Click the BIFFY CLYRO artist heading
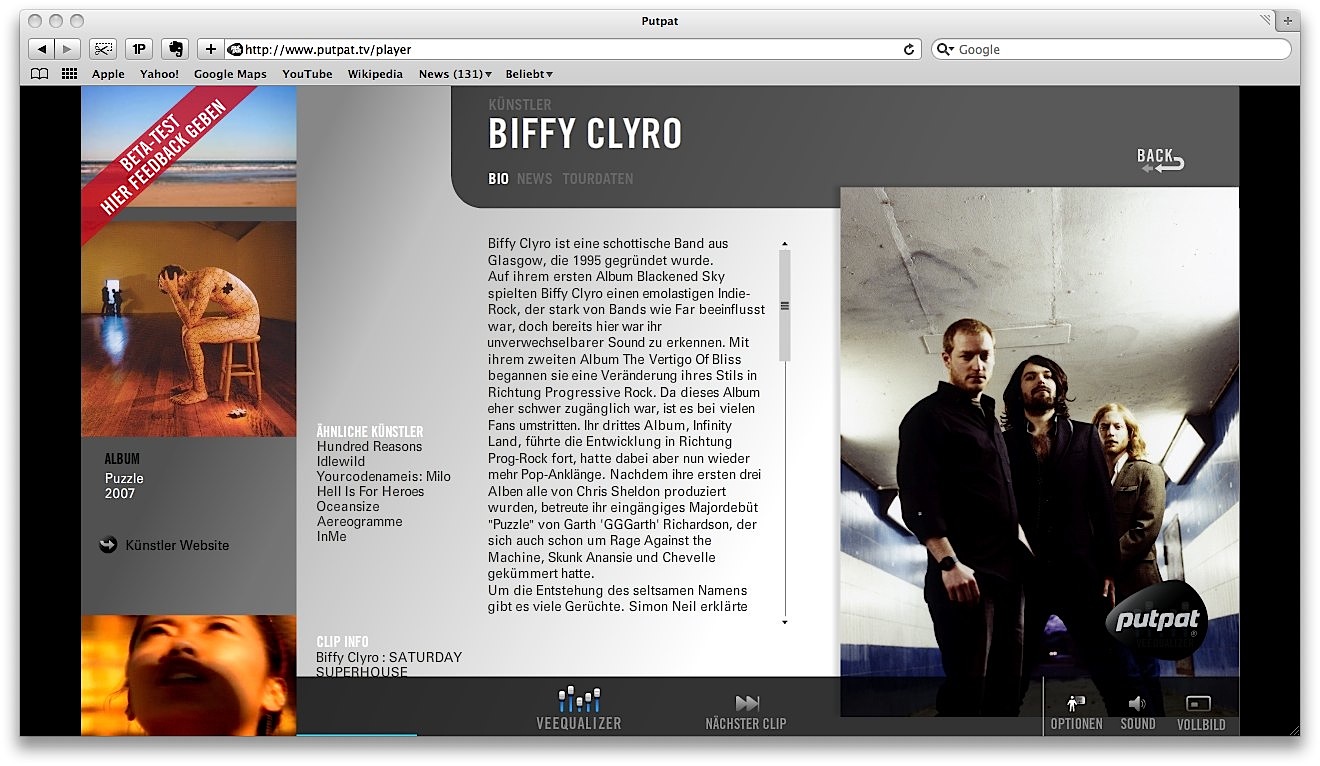Viewport: 1320px width, 766px height. tap(585, 133)
